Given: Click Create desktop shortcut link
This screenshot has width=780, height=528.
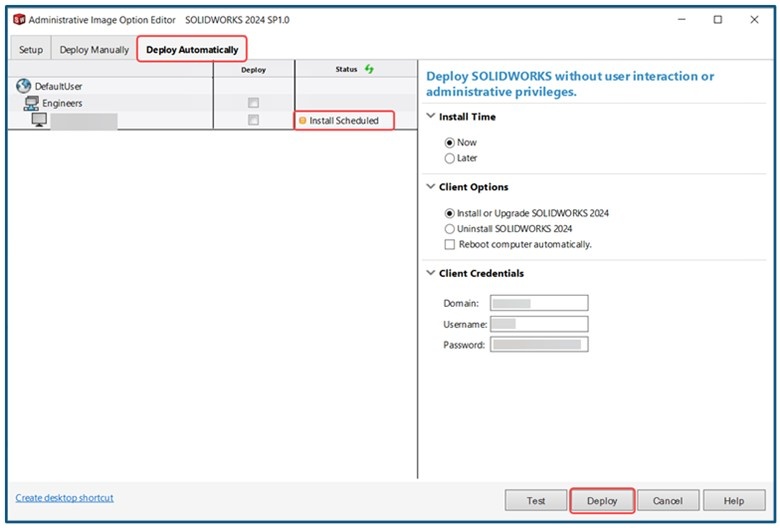Looking at the screenshot, I should tap(64, 498).
